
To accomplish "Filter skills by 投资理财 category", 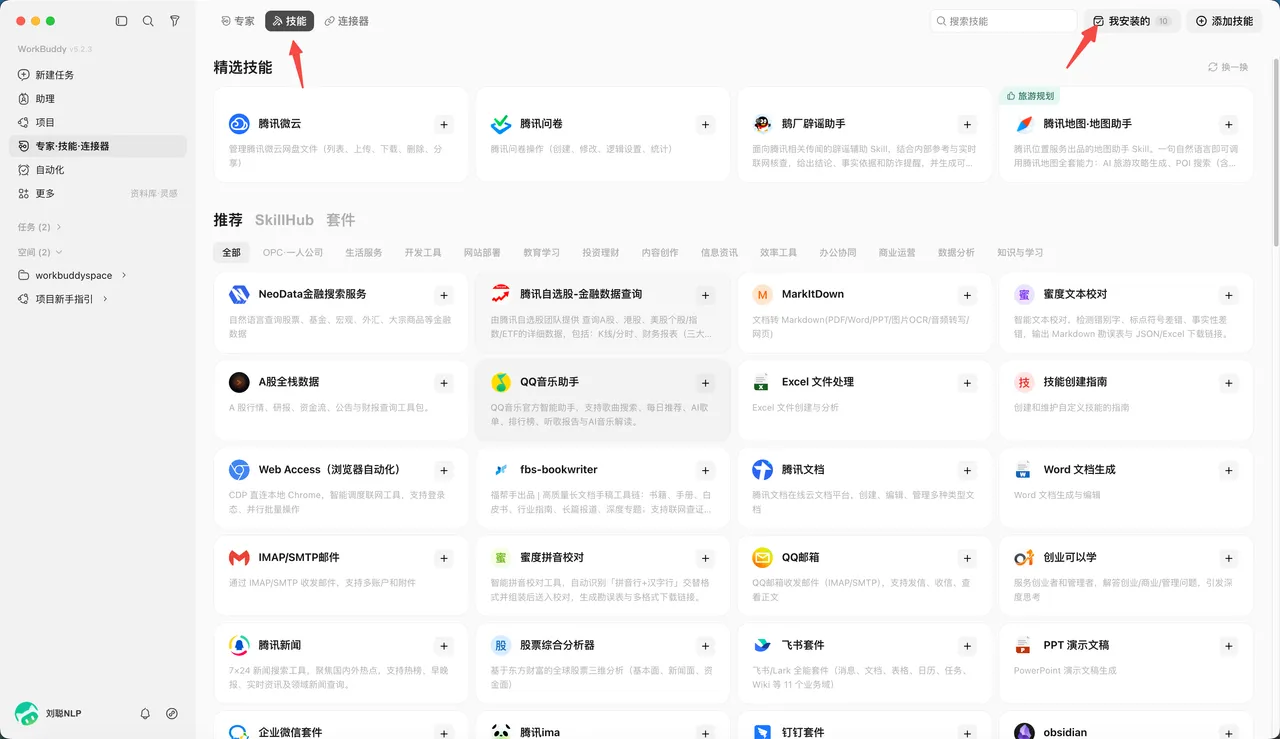I will 601,253.
